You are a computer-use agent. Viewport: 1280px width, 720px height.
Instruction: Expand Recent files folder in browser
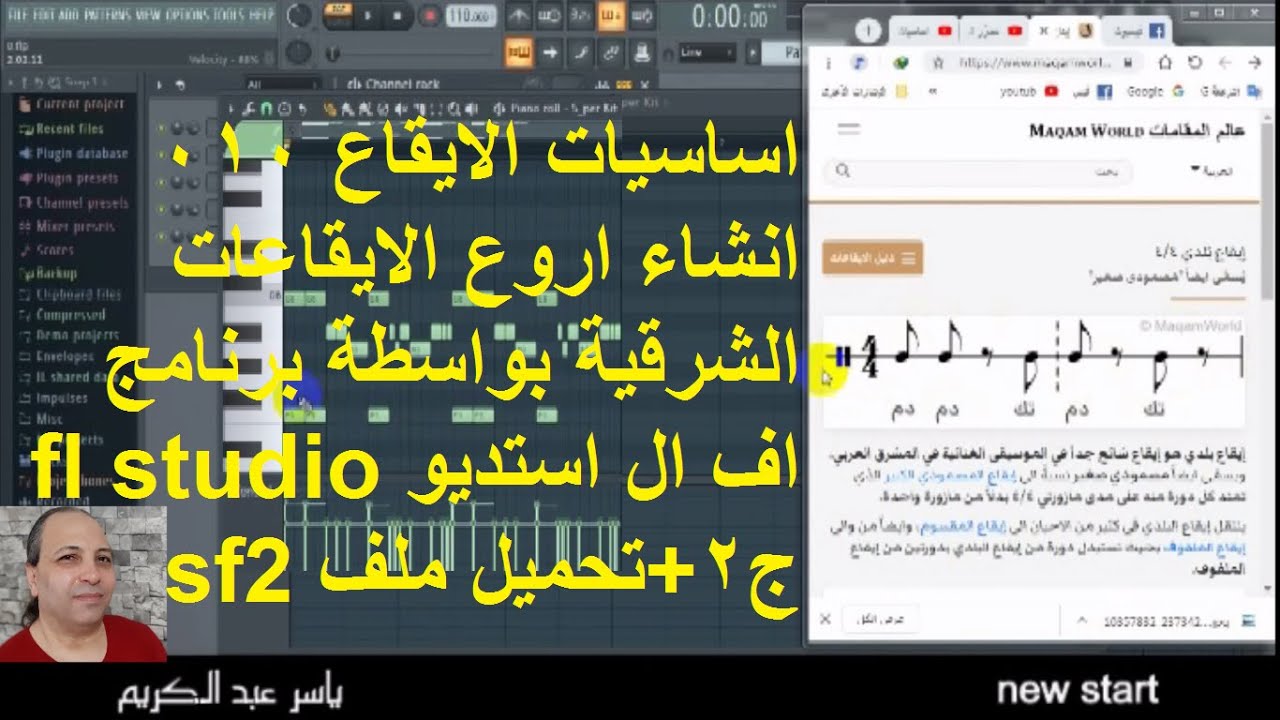[x=62, y=129]
